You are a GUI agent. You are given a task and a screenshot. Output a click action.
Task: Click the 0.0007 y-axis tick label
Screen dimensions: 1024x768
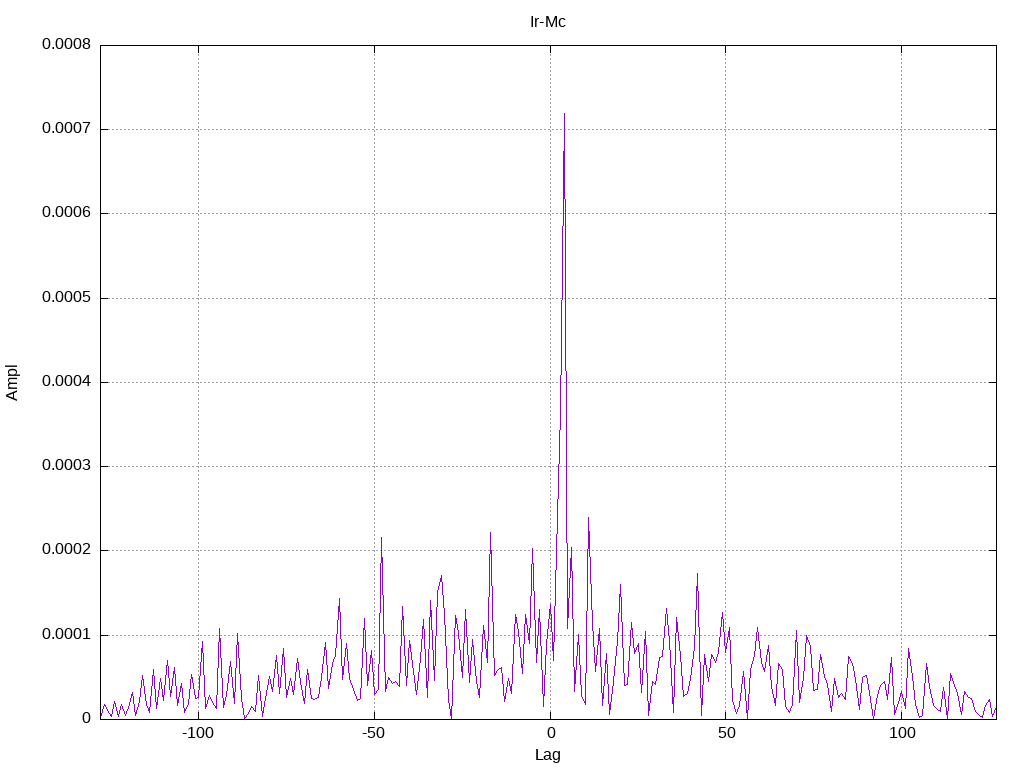(66, 129)
